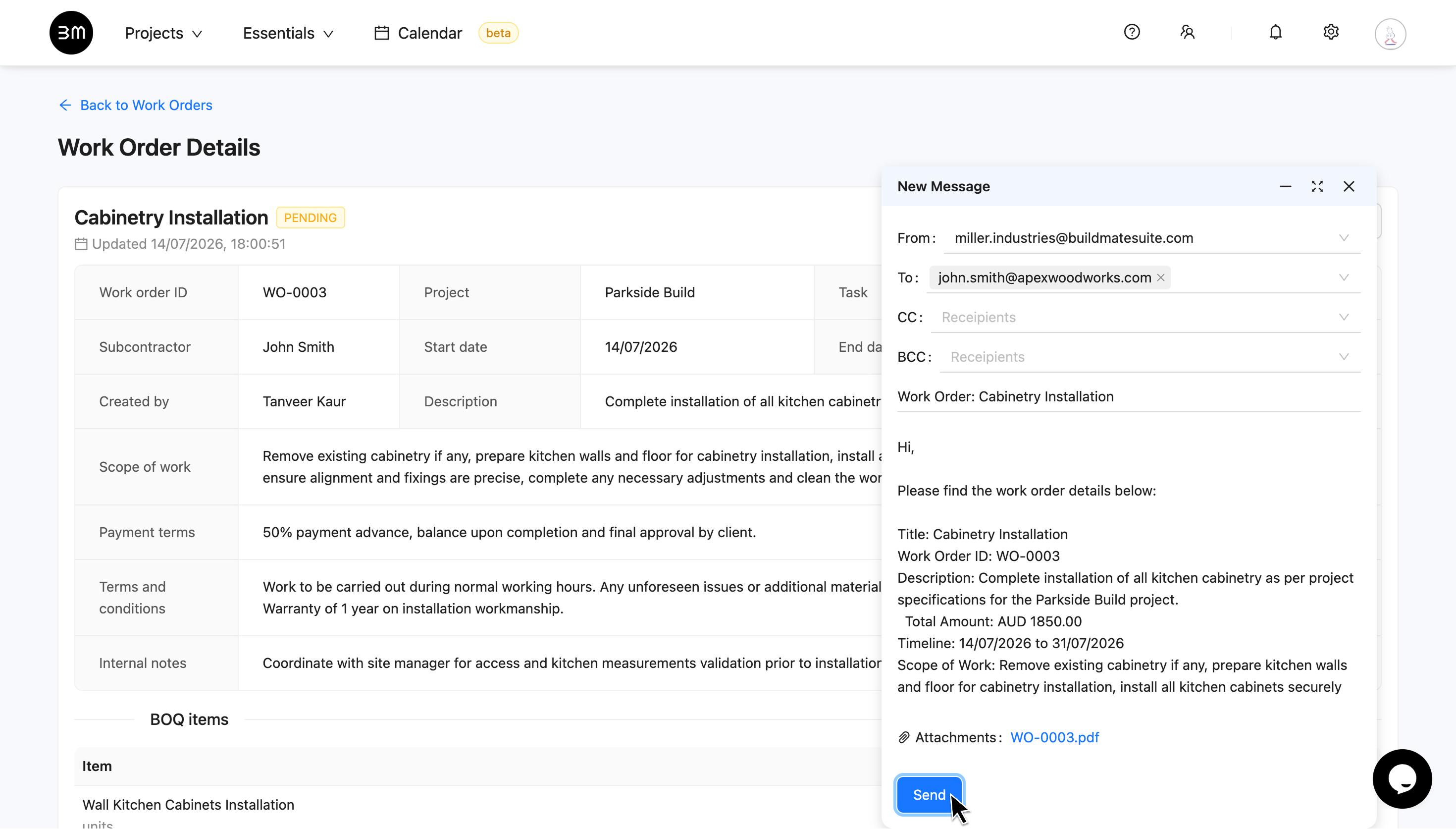1456x829 pixels.
Task: Click the Cabinetry Installation title
Action: [x=171, y=218]
